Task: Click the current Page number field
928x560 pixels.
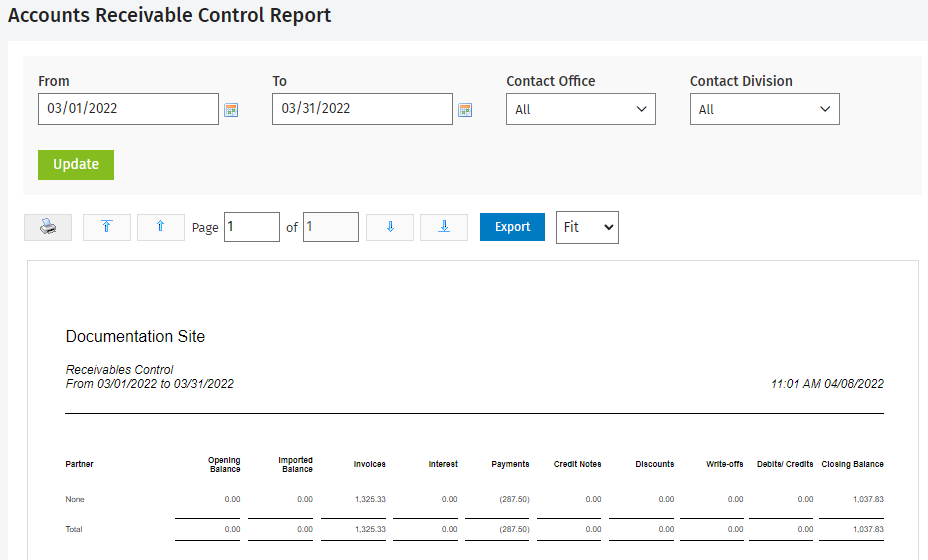Action: [252, 227]
